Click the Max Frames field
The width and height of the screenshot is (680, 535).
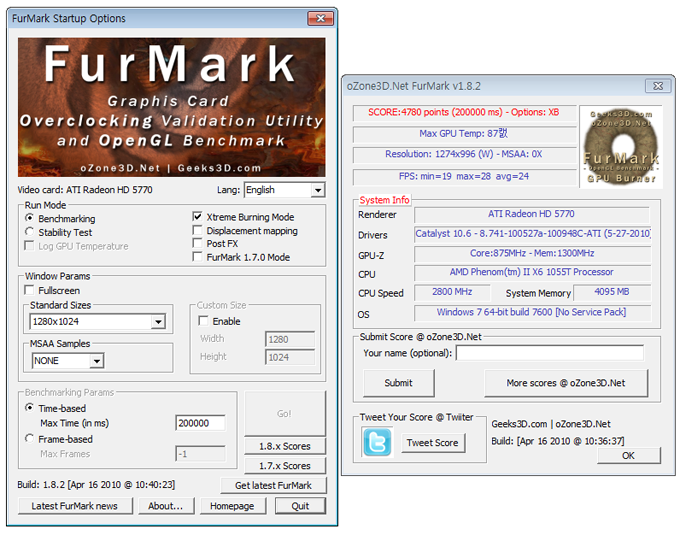tap(200, 454)
